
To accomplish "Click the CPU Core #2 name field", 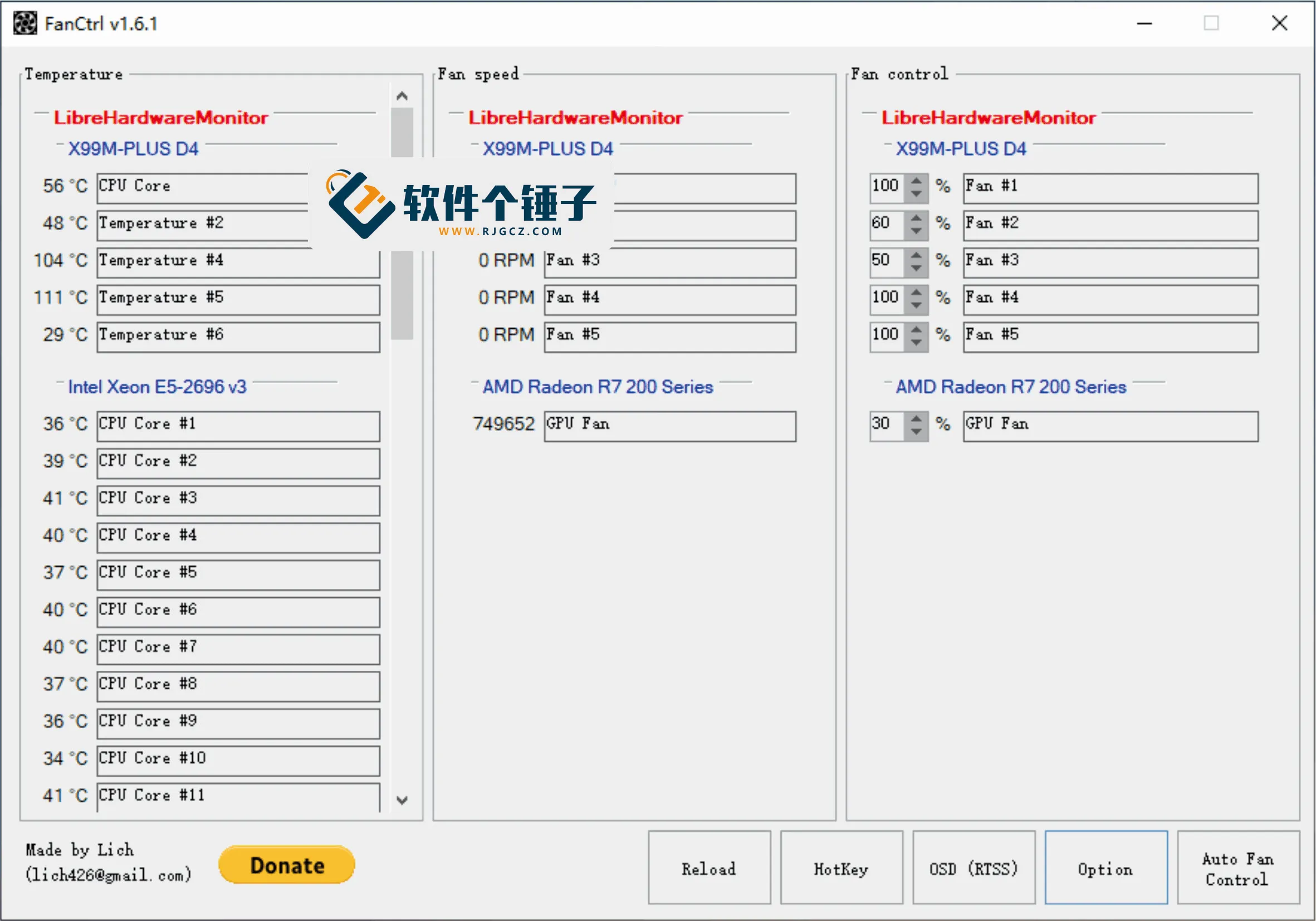I will (x=238, y=464).
